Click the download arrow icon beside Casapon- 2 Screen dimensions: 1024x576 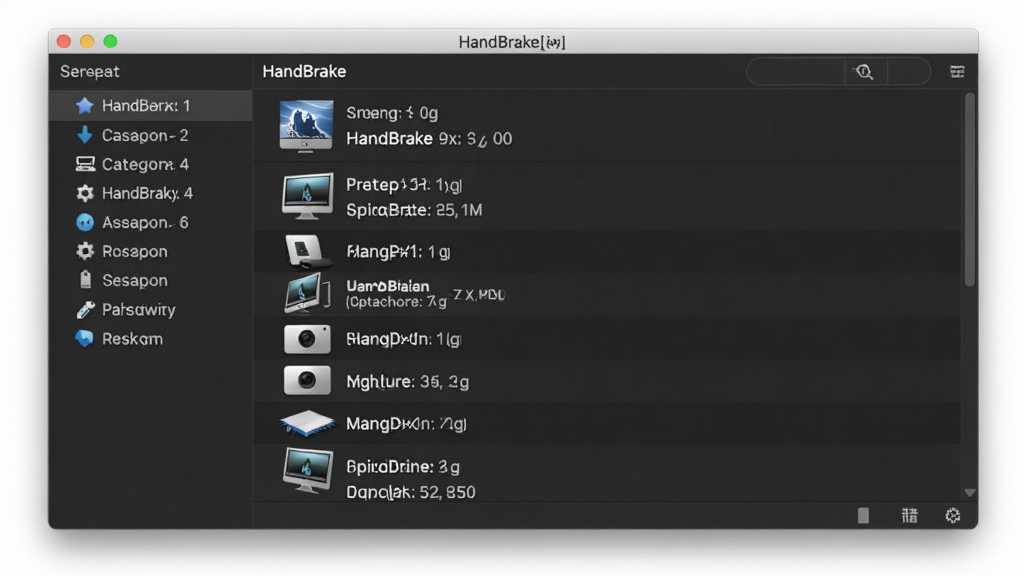84,135
